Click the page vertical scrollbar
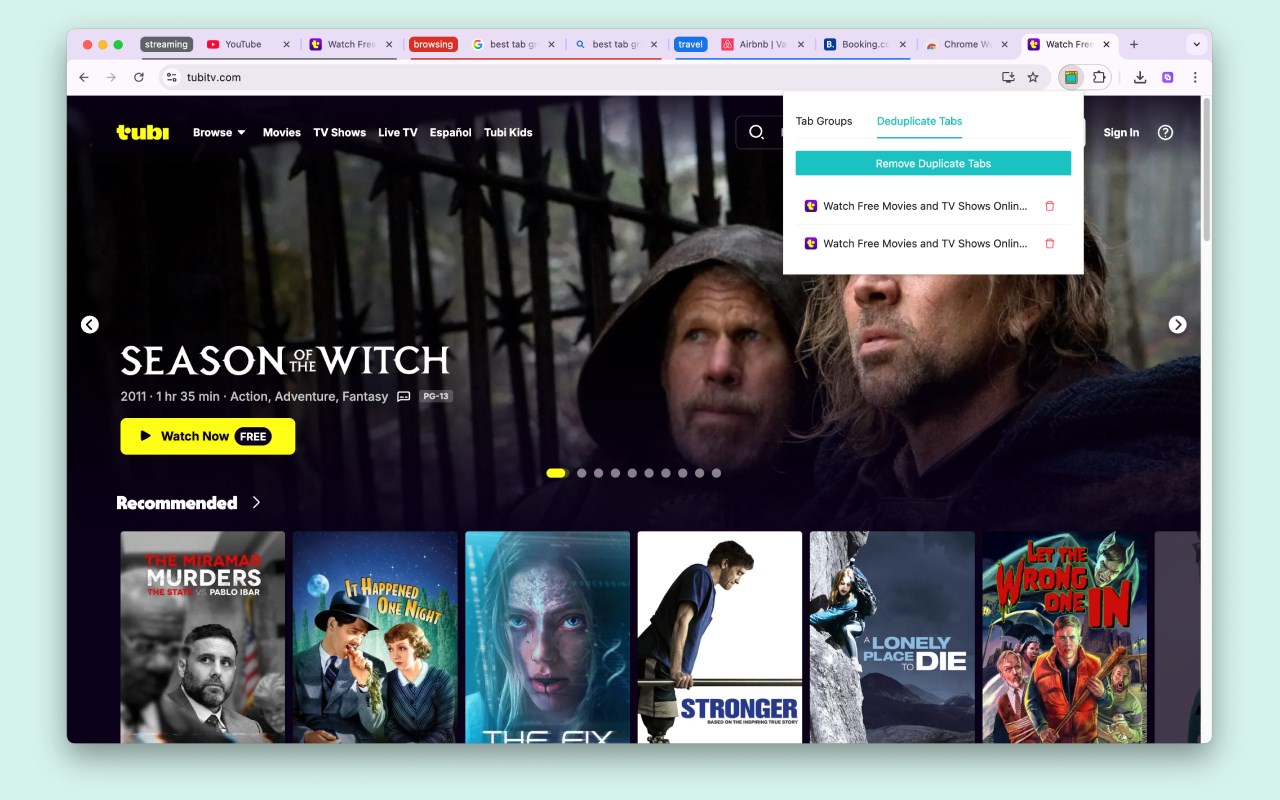Image resolution: width=1280 pixels, height=800 pixels. [x=1206, y=170]
